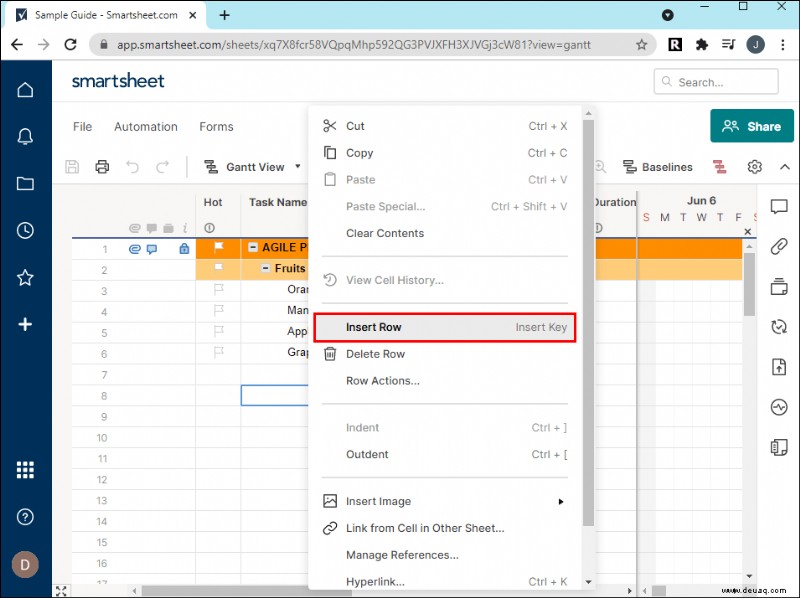
Task: Open Favorites star icon in sidebar
Action: pyautogui.click(x=25, y=278)
